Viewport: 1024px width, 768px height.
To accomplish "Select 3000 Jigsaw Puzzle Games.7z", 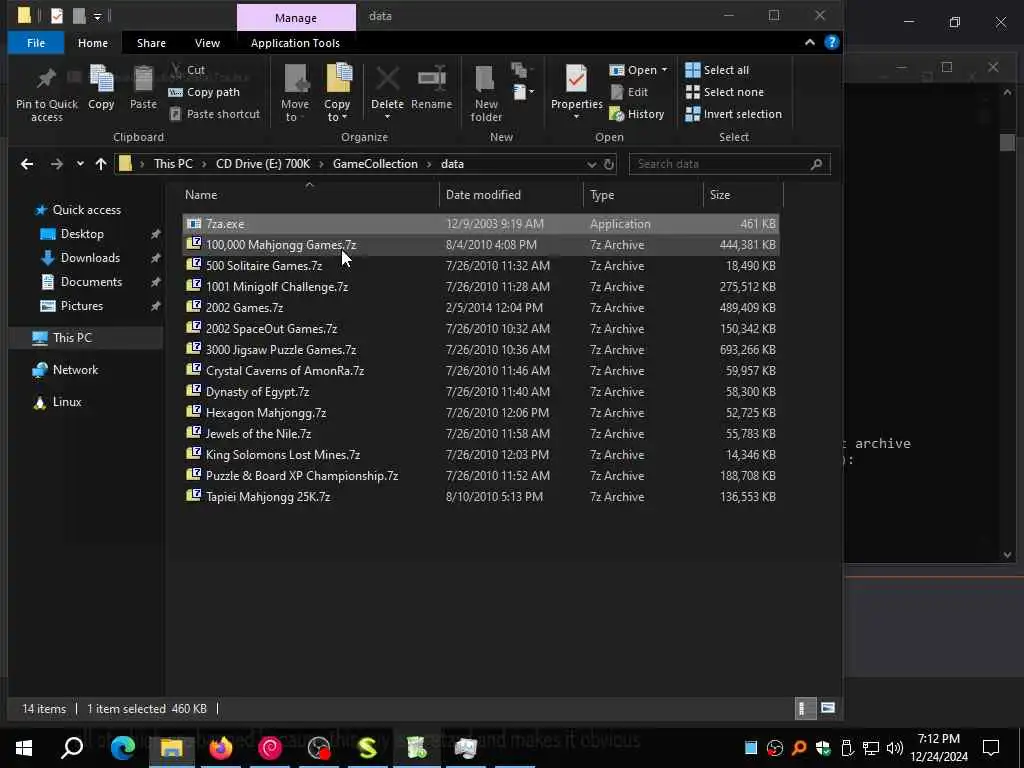I will click(481, 350).
